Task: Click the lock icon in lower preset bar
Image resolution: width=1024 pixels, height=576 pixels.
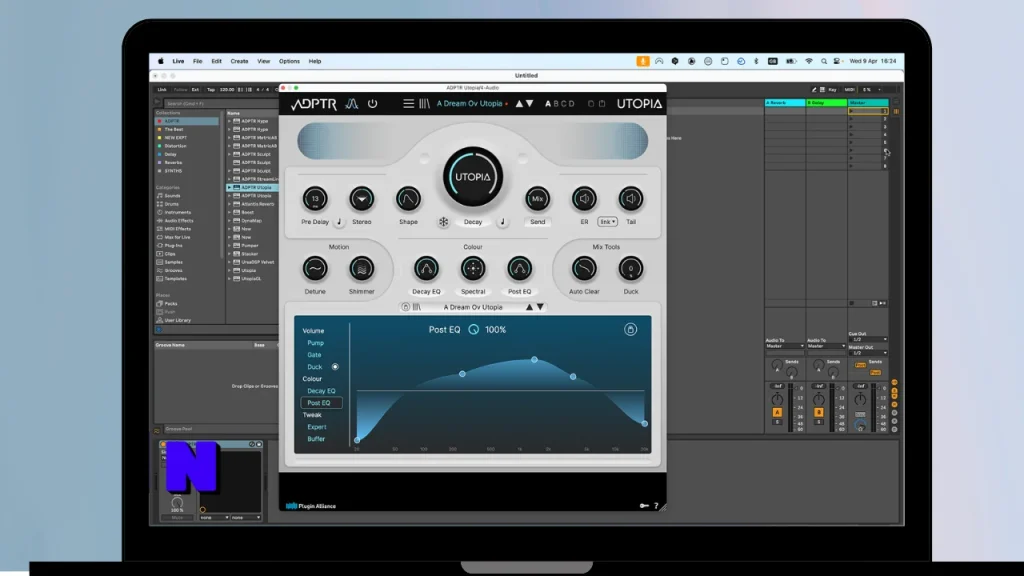Action: 406,307
